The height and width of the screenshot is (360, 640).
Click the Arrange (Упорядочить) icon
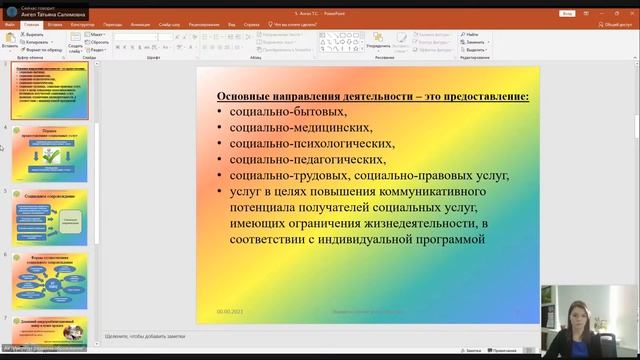click(x=378, y=38)
